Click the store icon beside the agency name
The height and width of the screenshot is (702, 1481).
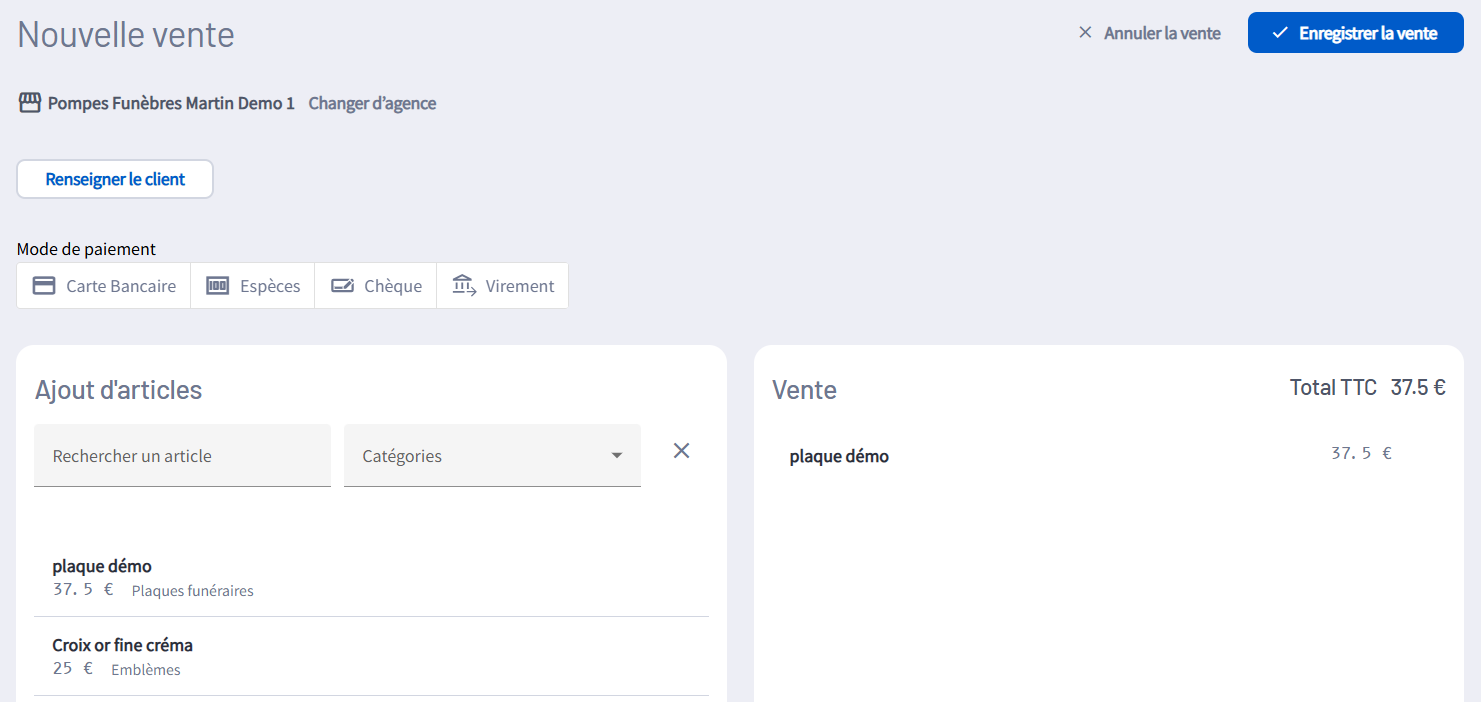tap(30, 103)
